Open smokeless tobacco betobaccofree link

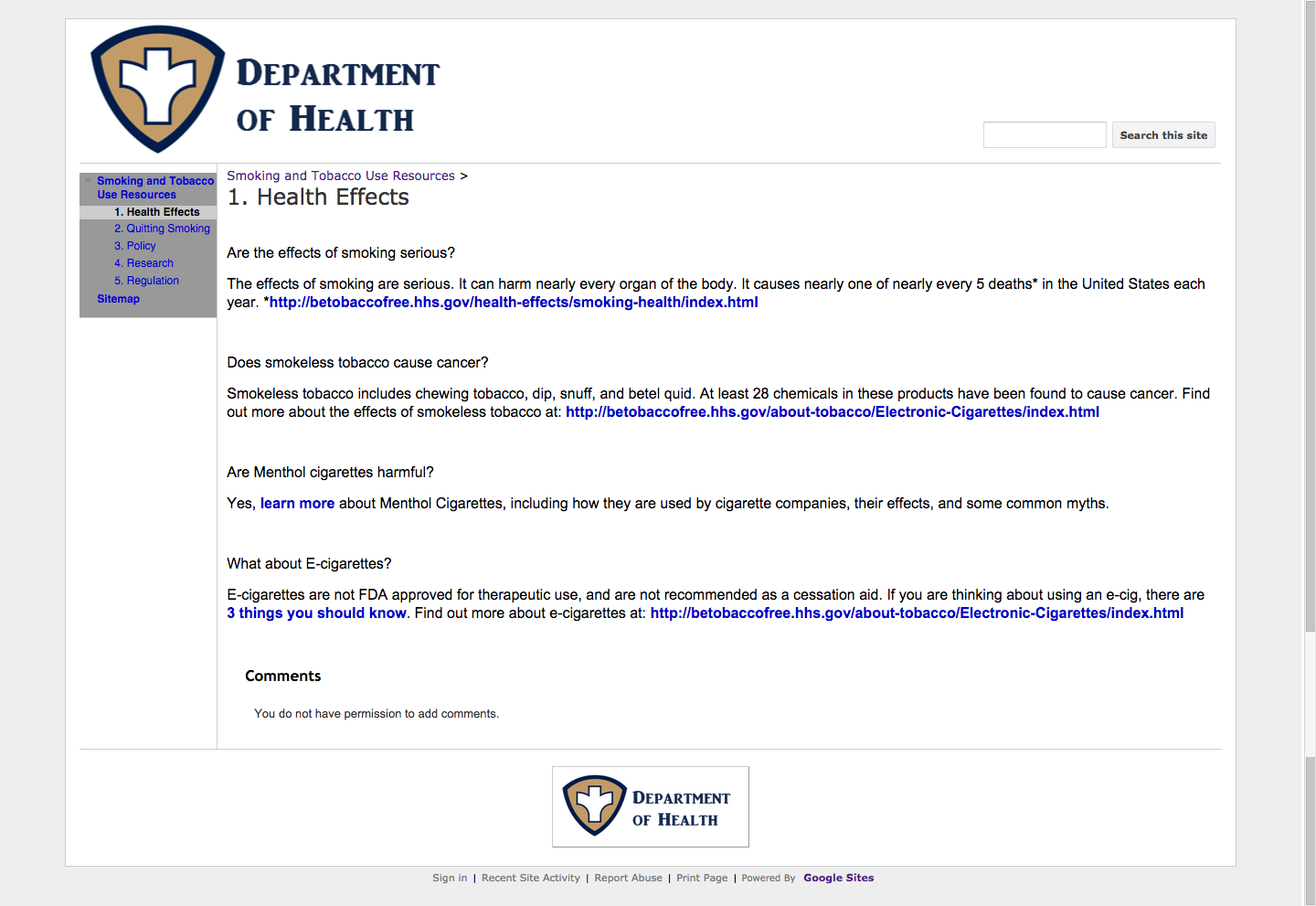833,412
